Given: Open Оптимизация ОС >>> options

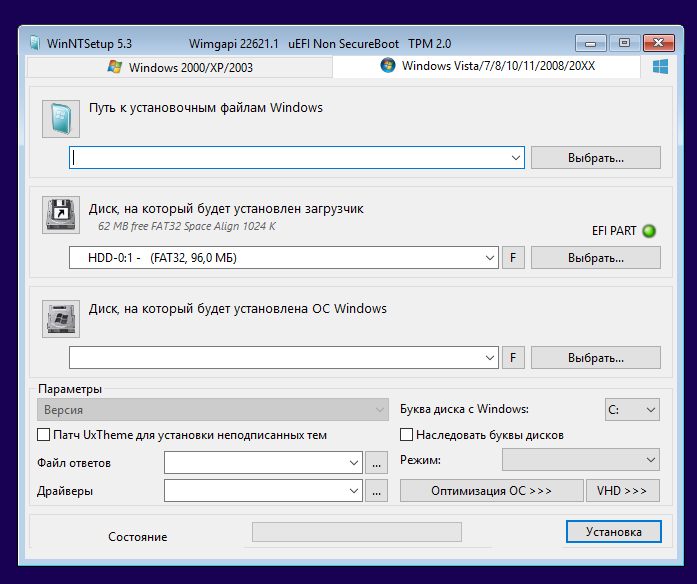Looking at the screenshot, I should pyautogui.click(x=492, y=491).
